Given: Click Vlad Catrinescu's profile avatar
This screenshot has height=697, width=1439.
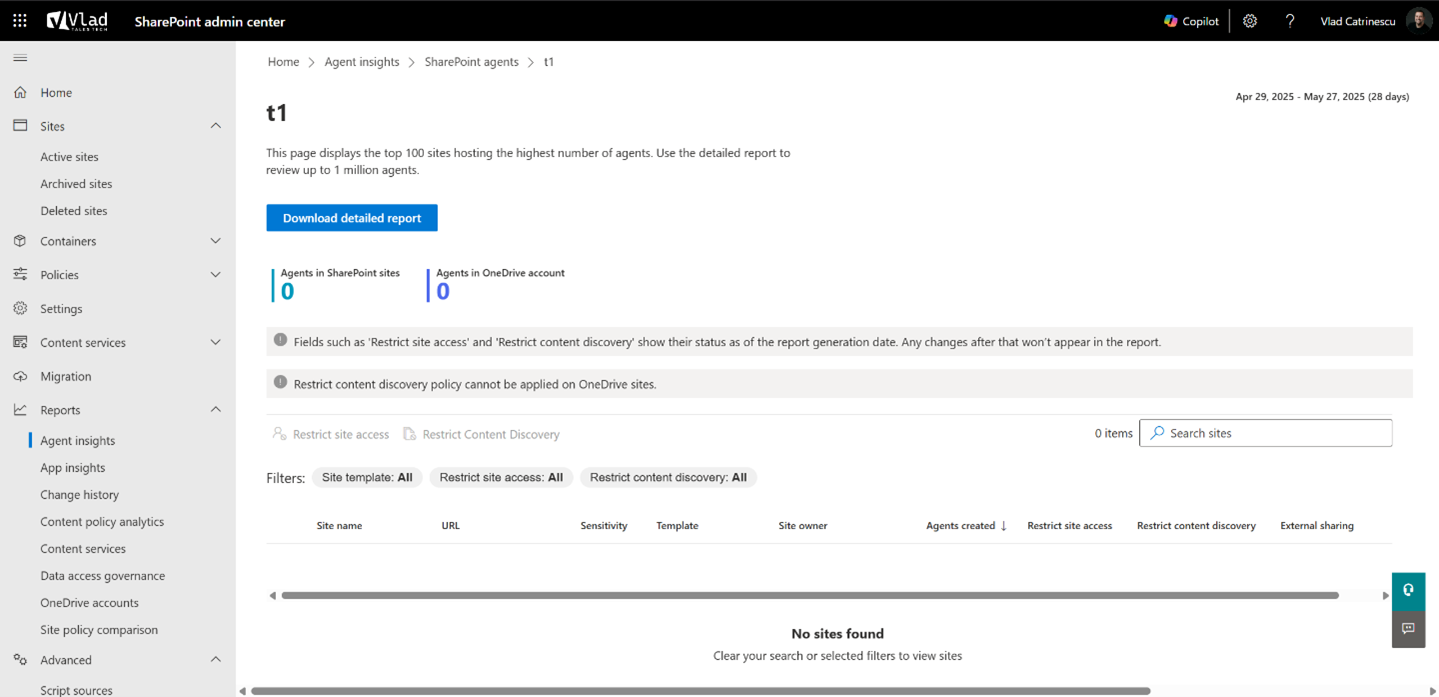Looking at the screenshot, I should (x=1418, y=20).
